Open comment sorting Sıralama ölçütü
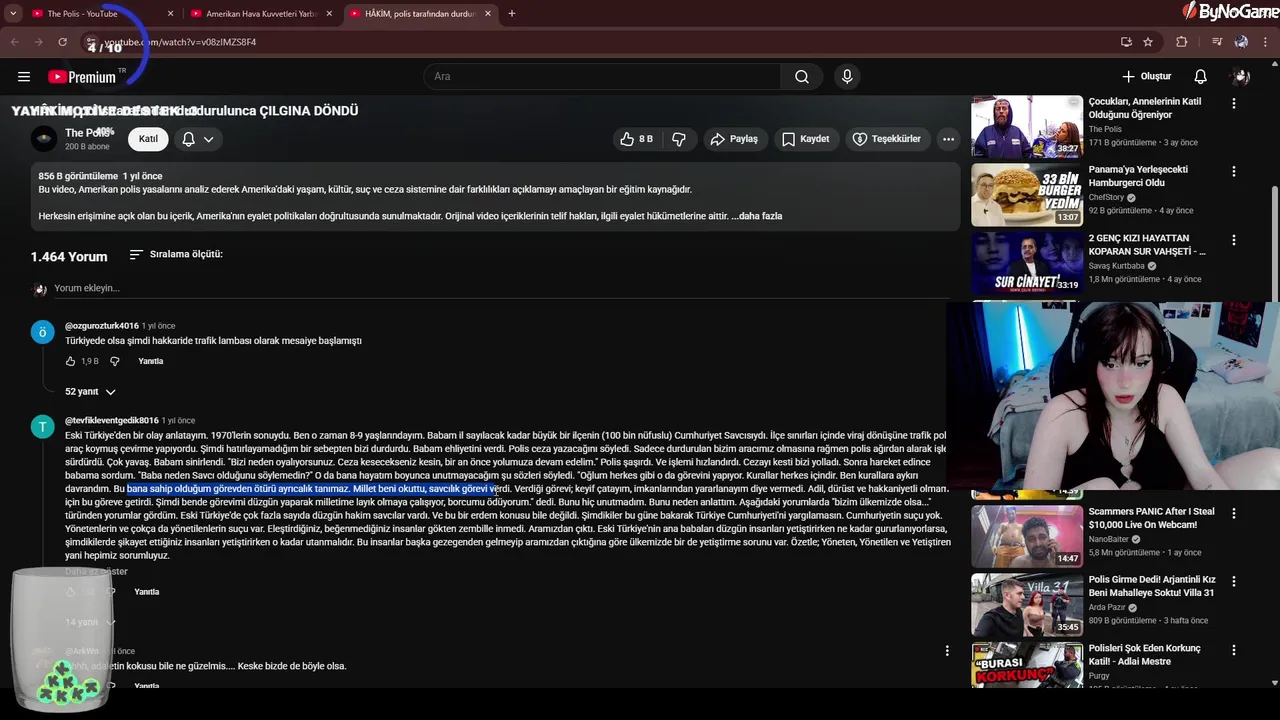 coord(176,255)
